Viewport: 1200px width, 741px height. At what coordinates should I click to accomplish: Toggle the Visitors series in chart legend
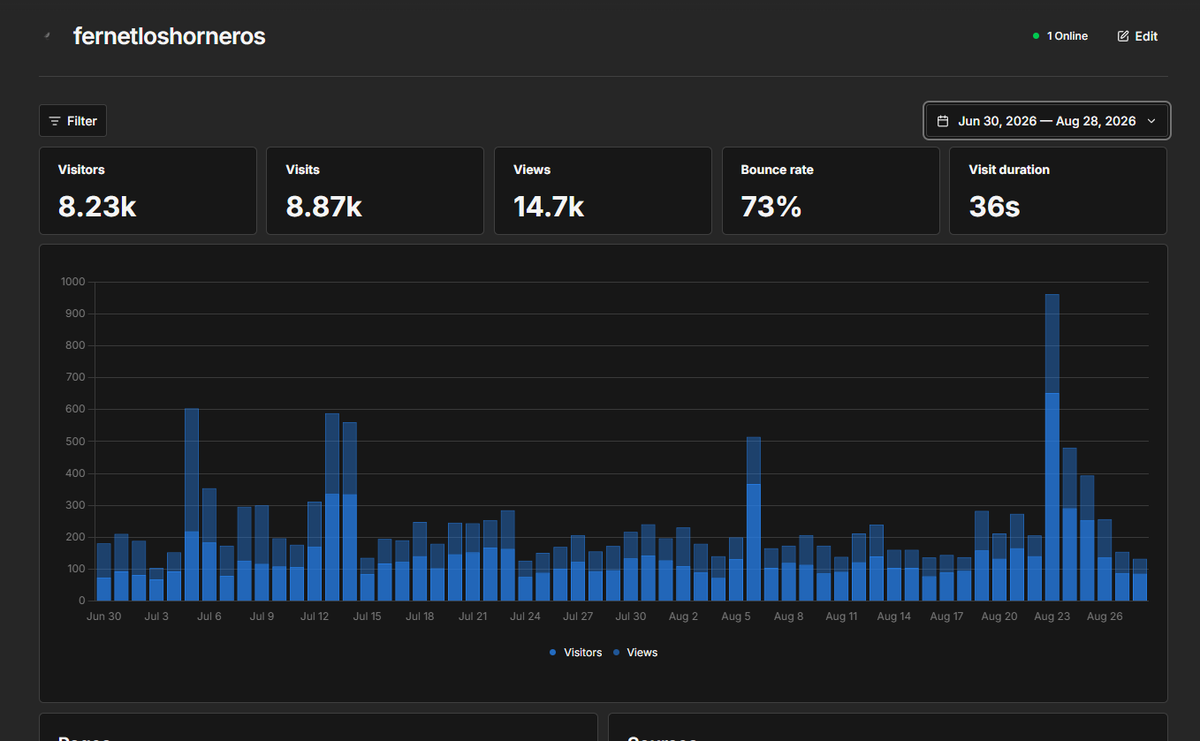pos(576,652)
